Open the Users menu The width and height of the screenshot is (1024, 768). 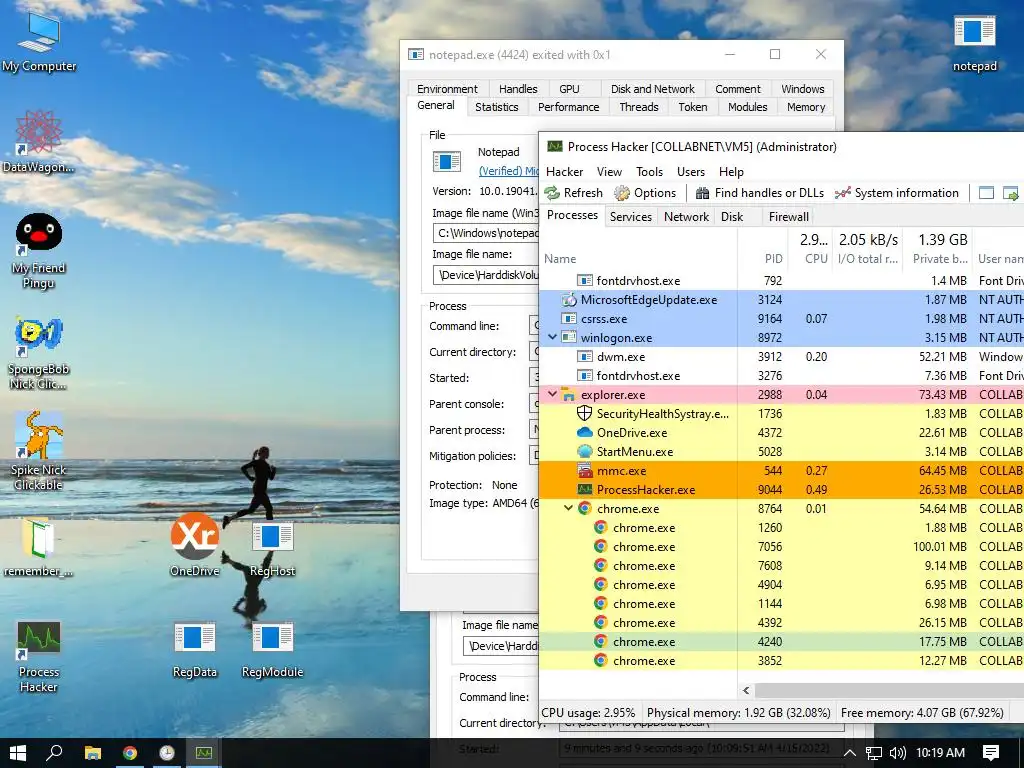pyautogui.click(x=691, y=172)
